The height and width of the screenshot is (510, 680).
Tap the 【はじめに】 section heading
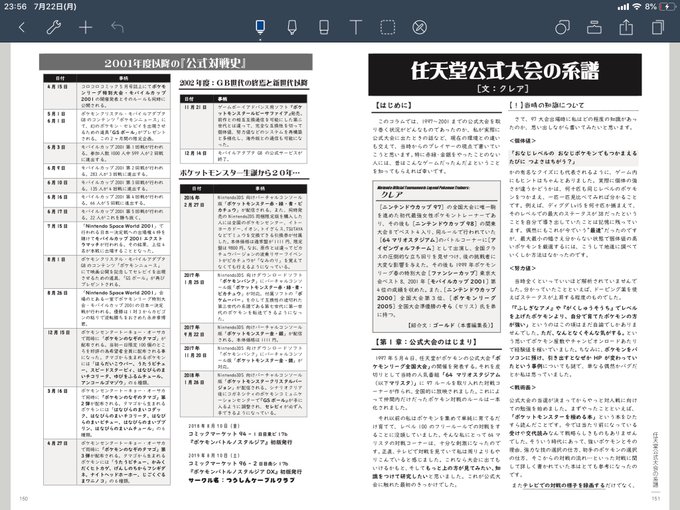(394, 105)
